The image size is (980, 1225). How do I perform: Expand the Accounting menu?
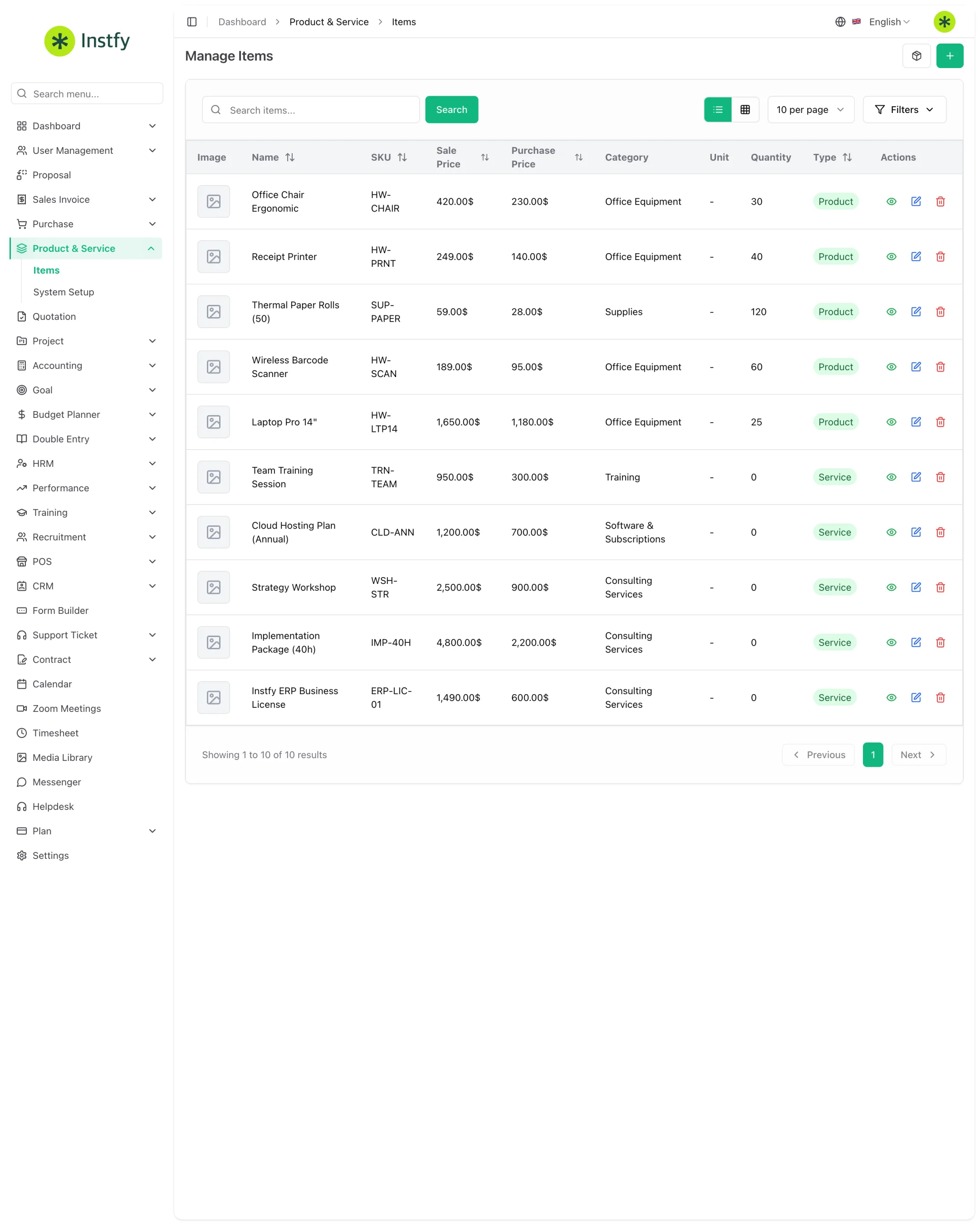(x=86, y=365)
